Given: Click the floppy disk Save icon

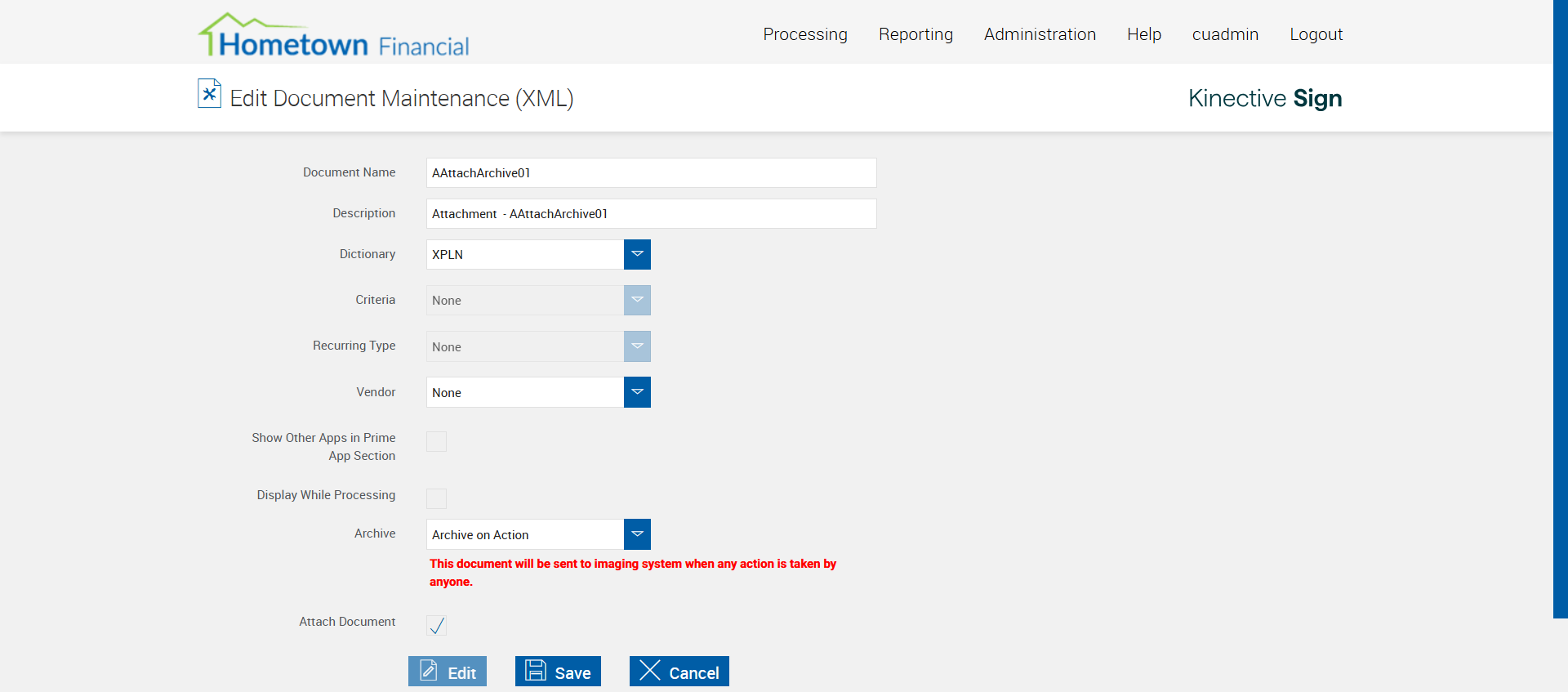Looking at the screenshot, I should [x=536, y=671].
